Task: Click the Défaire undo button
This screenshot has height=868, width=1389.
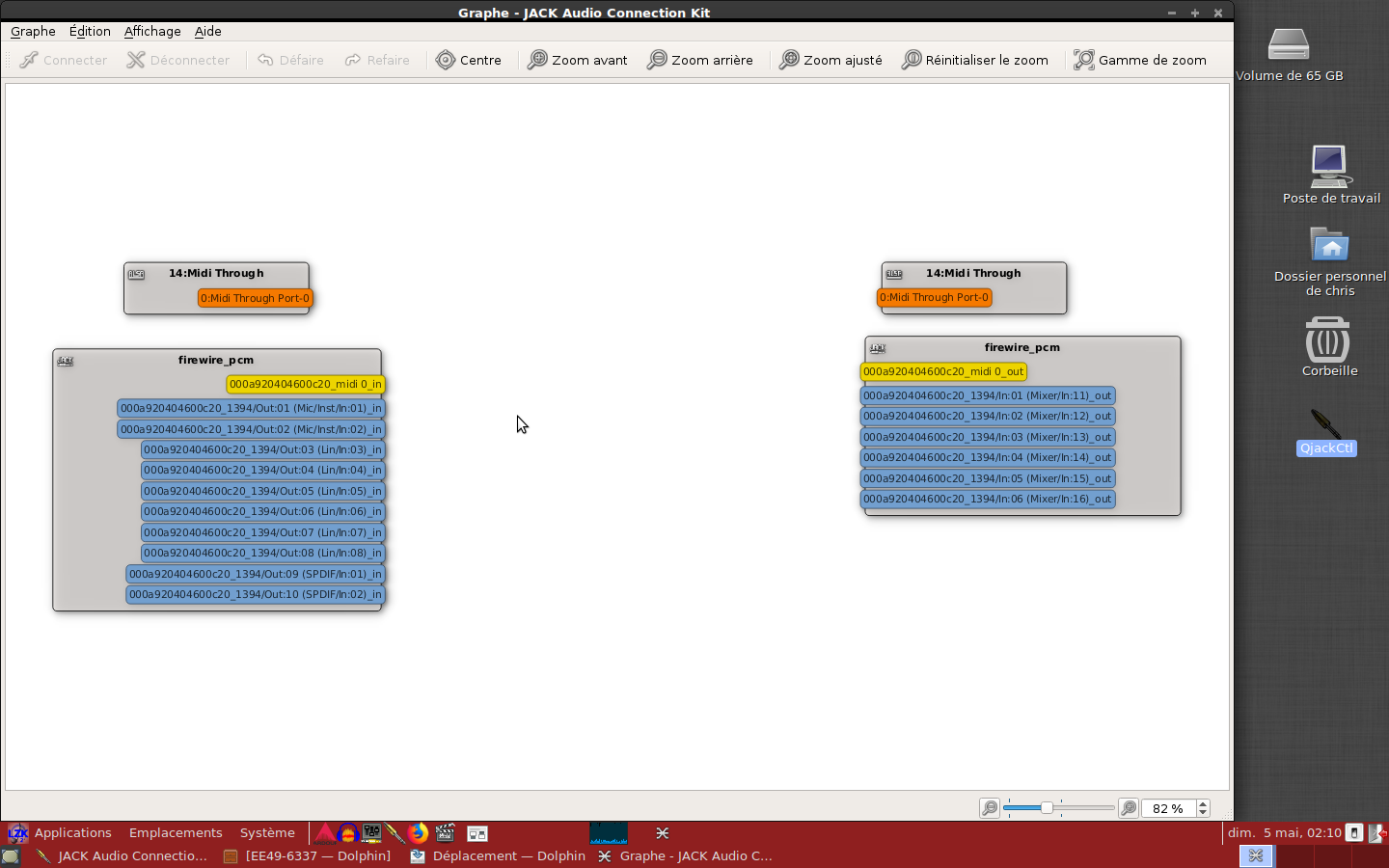Action: pos(290,60)
